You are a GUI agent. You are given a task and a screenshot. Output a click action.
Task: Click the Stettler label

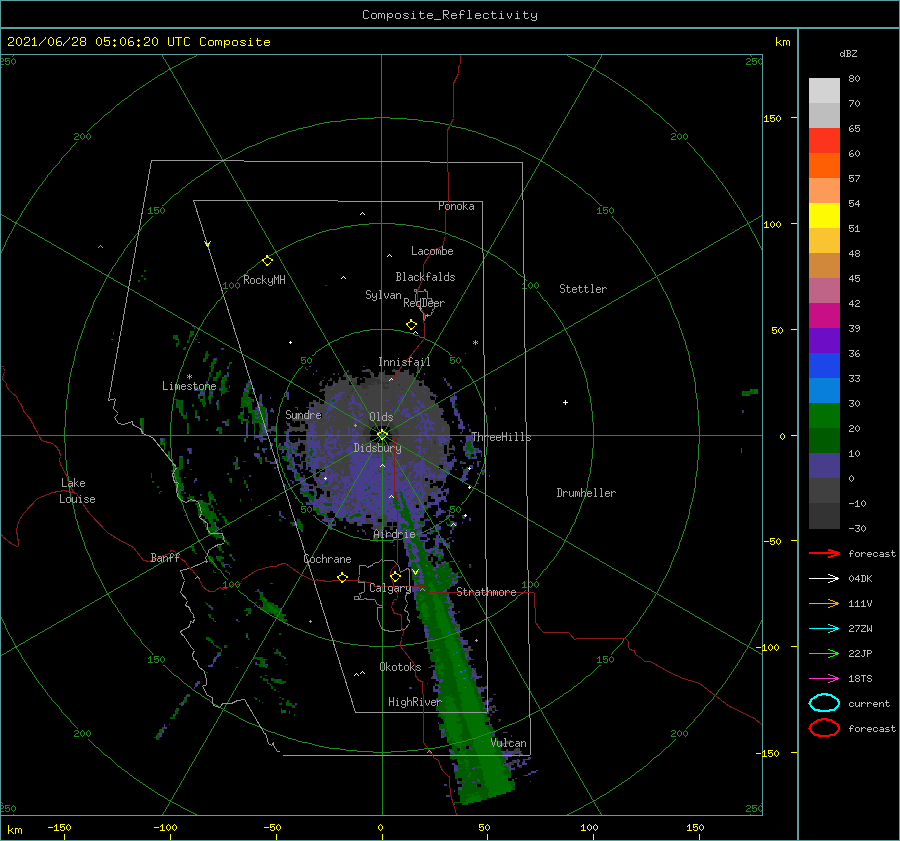point(583,289)
